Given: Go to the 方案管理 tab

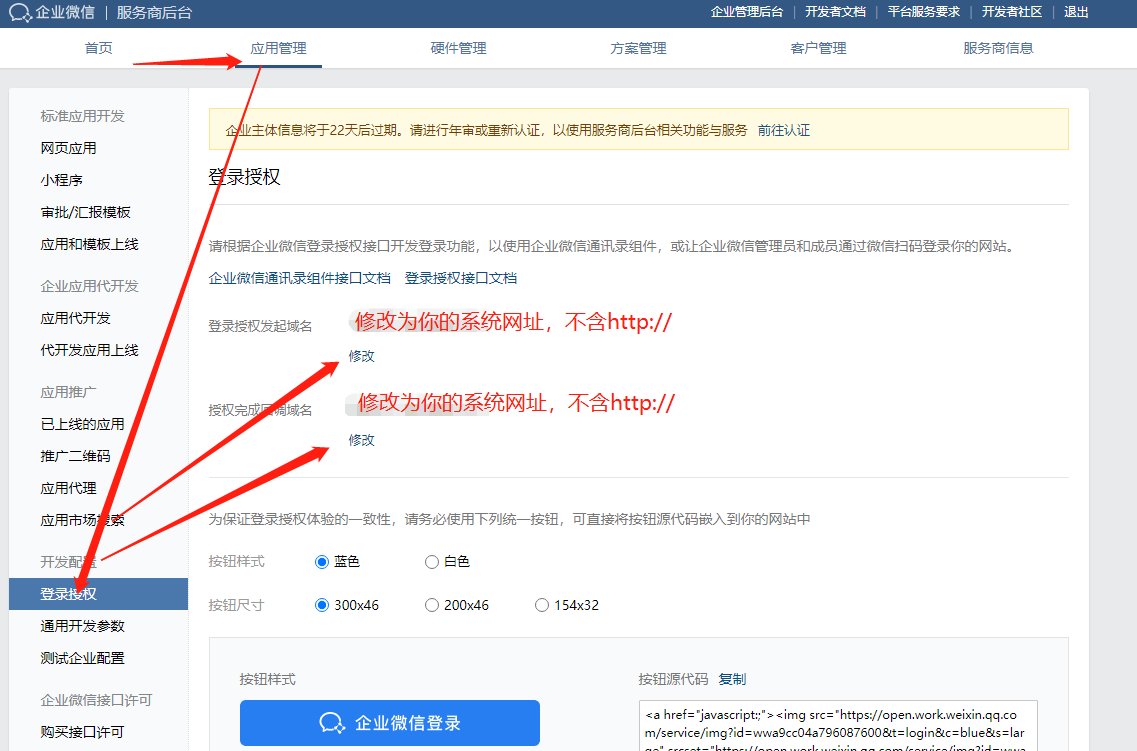Looking at the screenshot, I should pyautogui.click(x=638, y=49).
